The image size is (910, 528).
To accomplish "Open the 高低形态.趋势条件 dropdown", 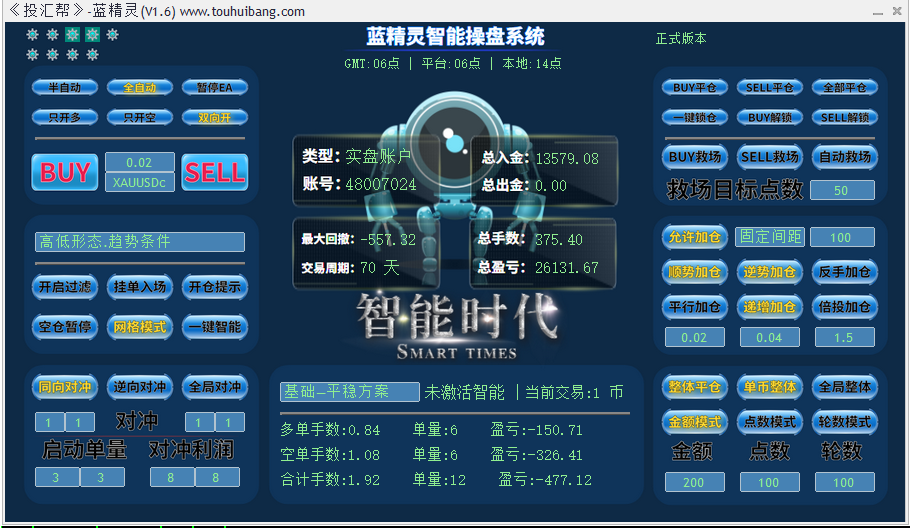I will (x=140, y=242).
